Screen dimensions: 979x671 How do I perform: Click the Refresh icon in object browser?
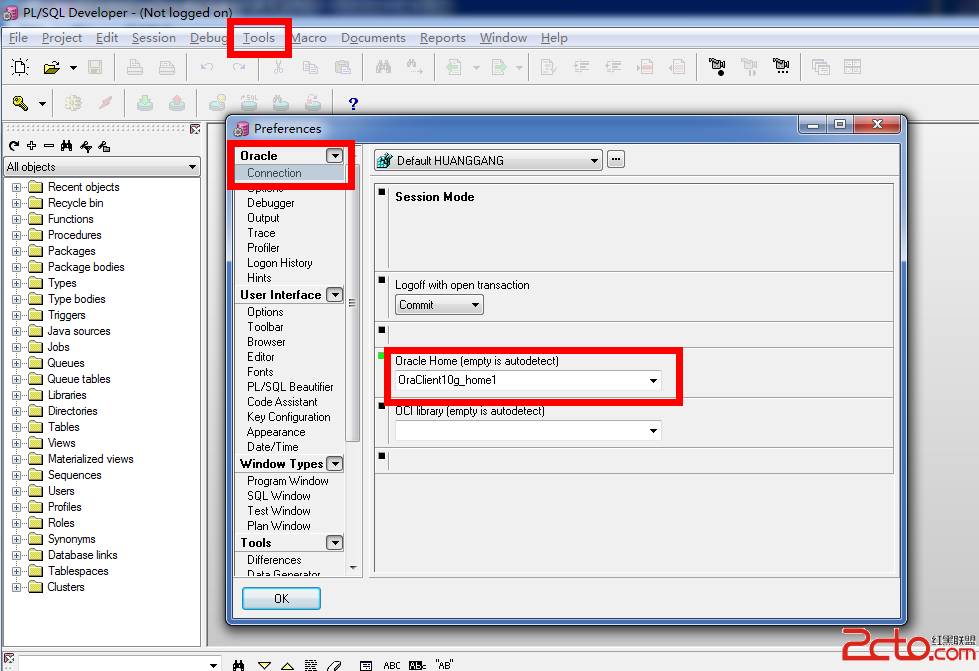click(x=14, y=146)
